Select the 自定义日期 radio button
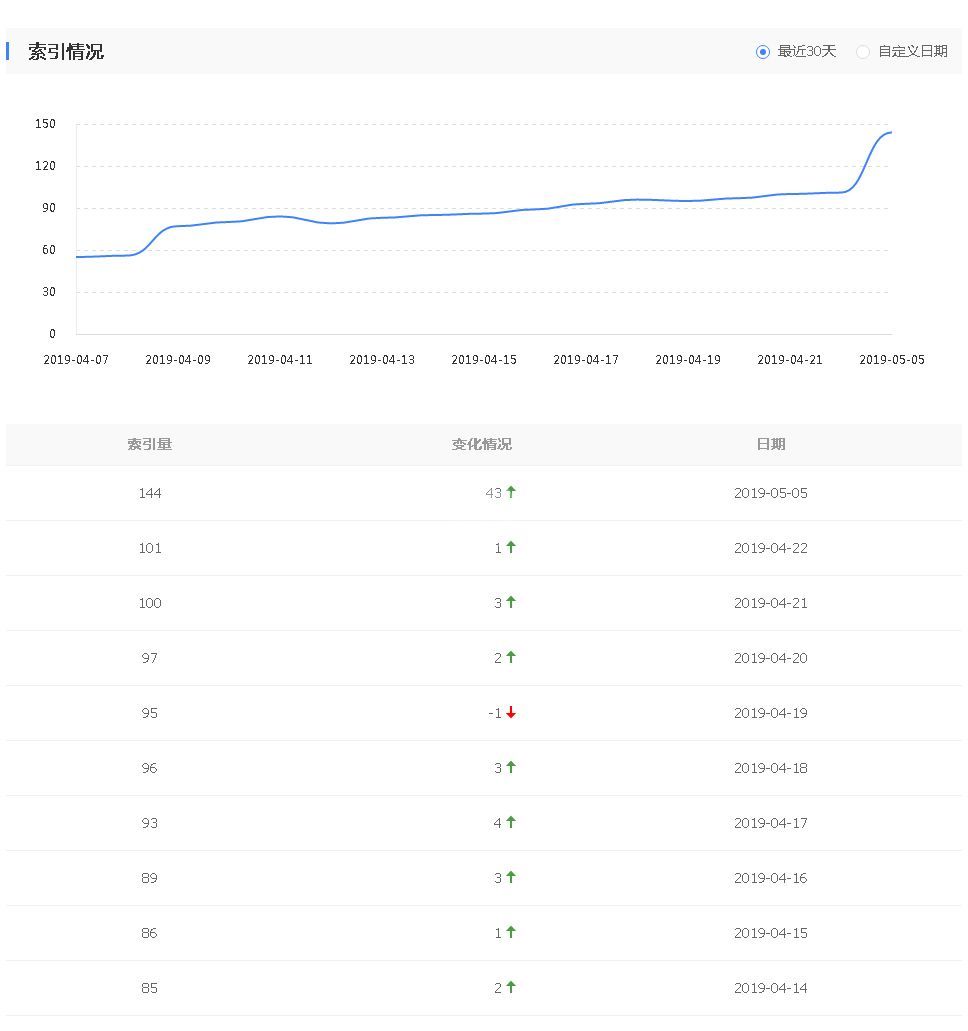The width and height of the screenshot is (968, 1031). 863,52
